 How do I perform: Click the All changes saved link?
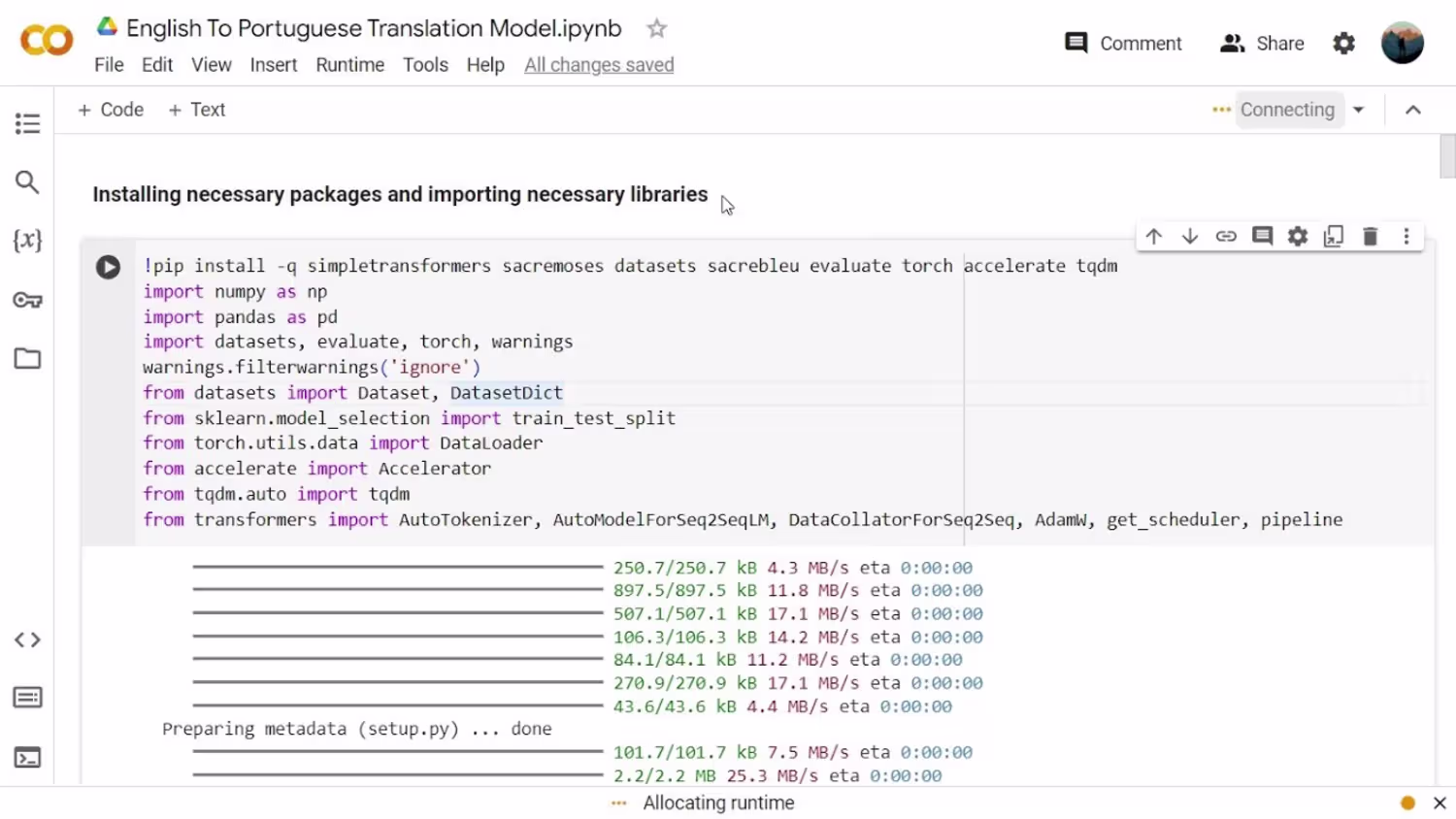pos(599,65)
